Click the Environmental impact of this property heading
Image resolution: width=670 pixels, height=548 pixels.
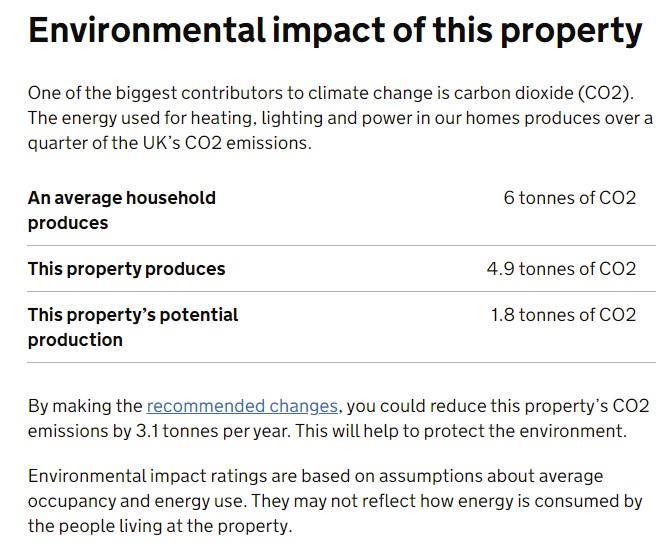335,32
